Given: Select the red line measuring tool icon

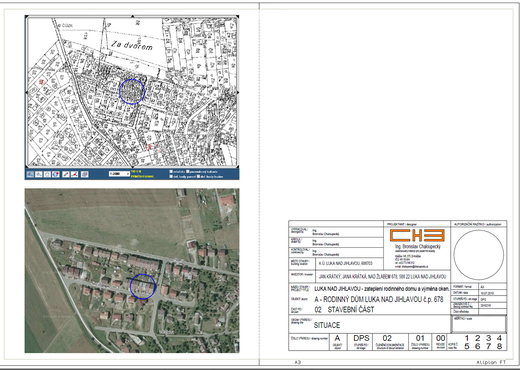Looking at the screenshot, I should click(x=74, y=174).
